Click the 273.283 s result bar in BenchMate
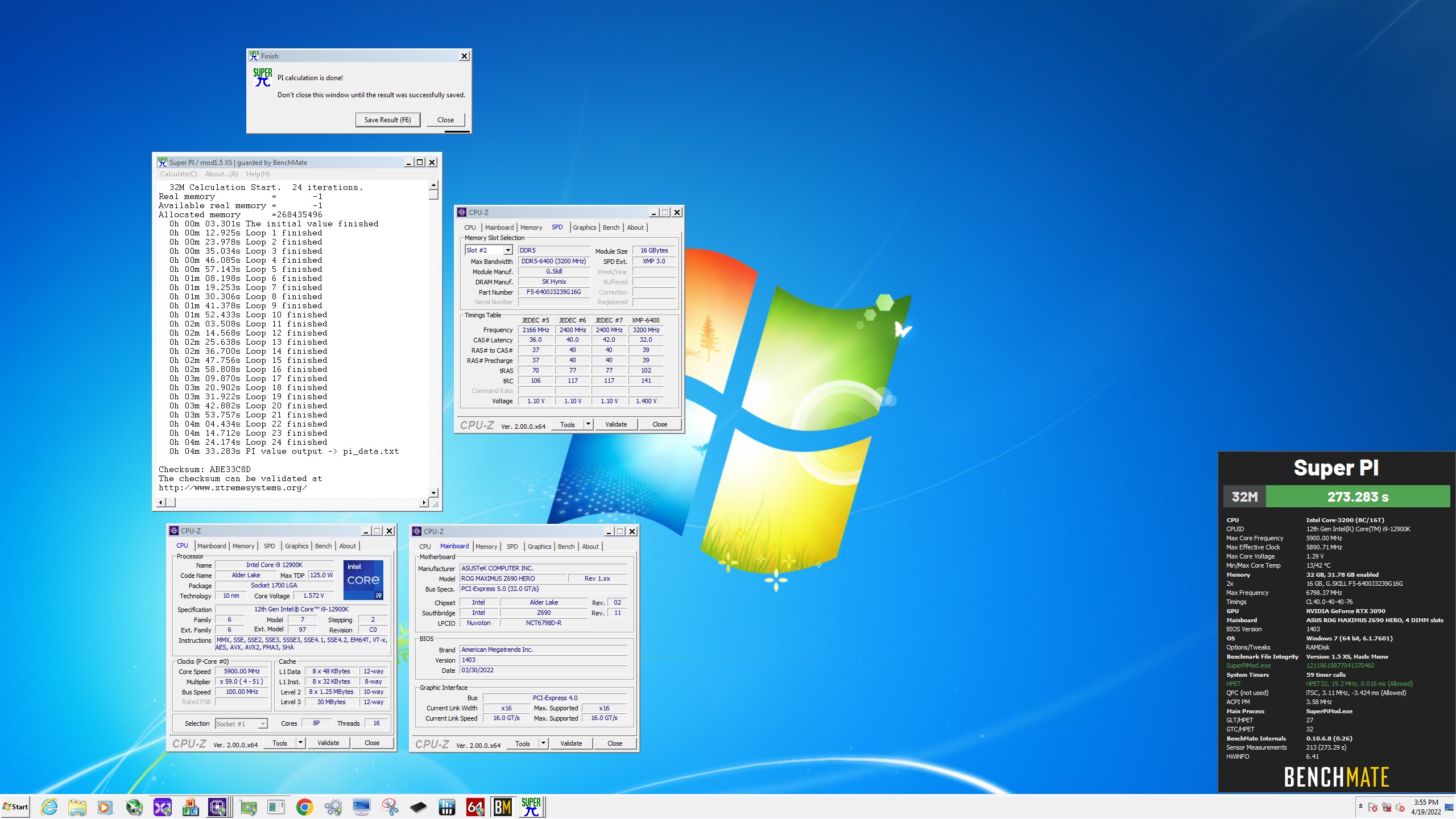The height and width of the screenshot is (819, 1456). pos(1358,497)
